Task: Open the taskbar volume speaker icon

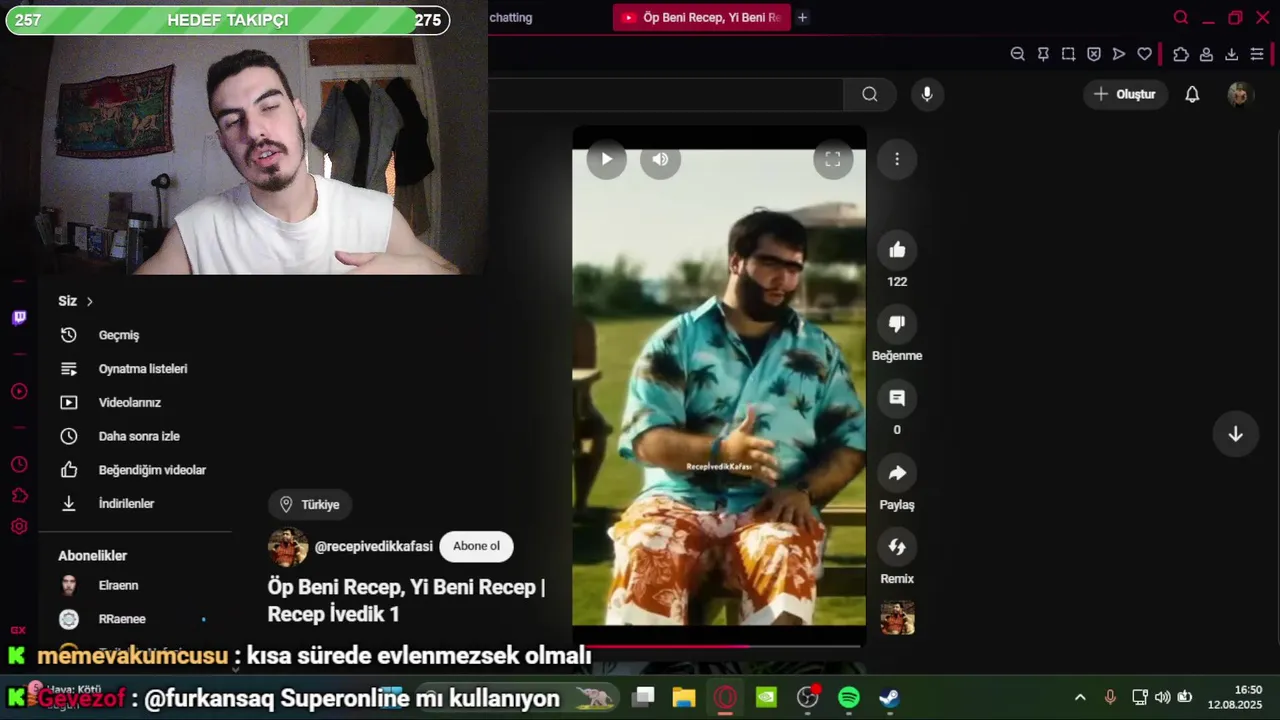Action: pos(1162,697)
